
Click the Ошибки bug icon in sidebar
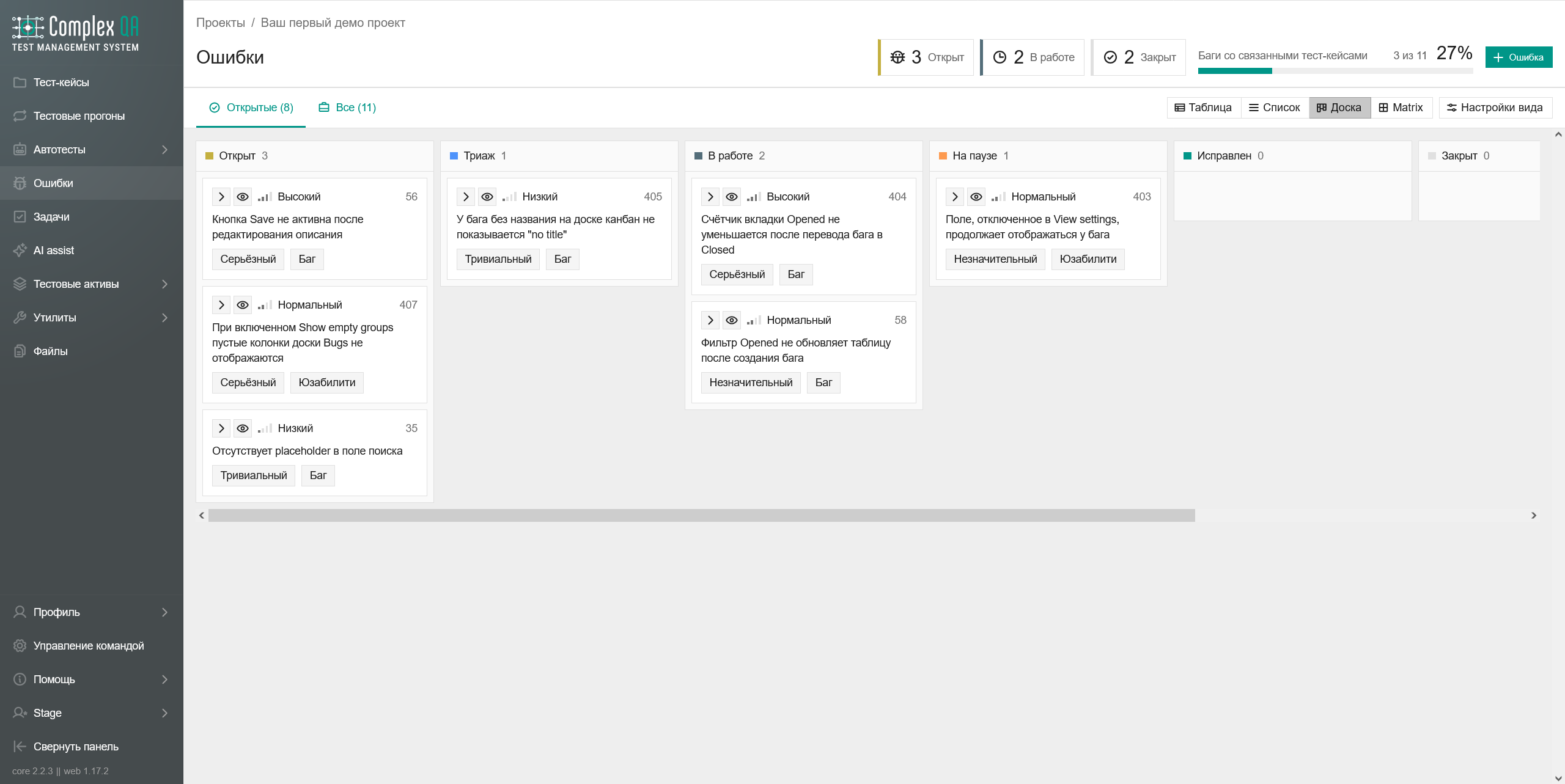[x=20, y=183]
